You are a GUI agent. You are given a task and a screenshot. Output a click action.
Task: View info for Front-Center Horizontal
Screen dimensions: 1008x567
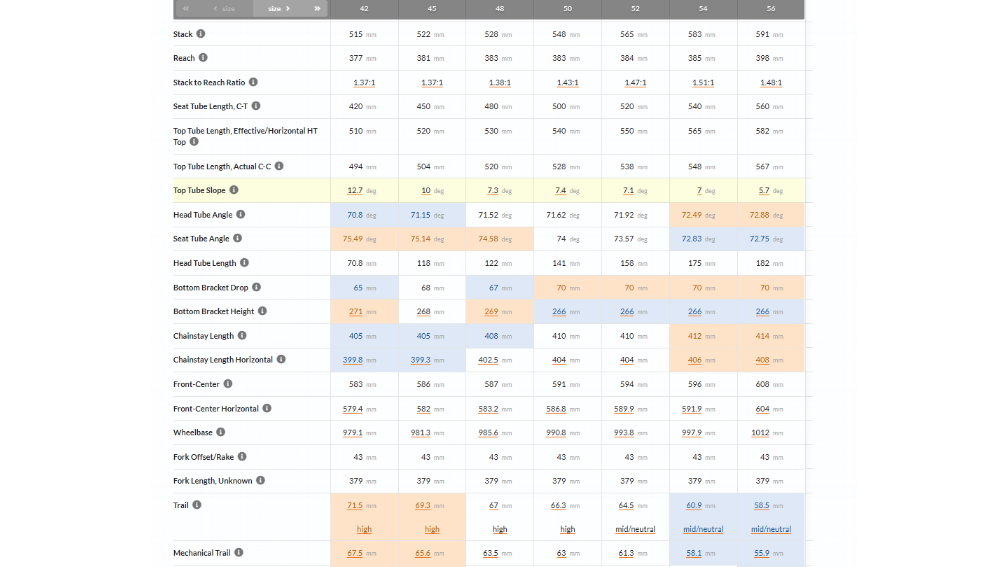coord(267,408)
